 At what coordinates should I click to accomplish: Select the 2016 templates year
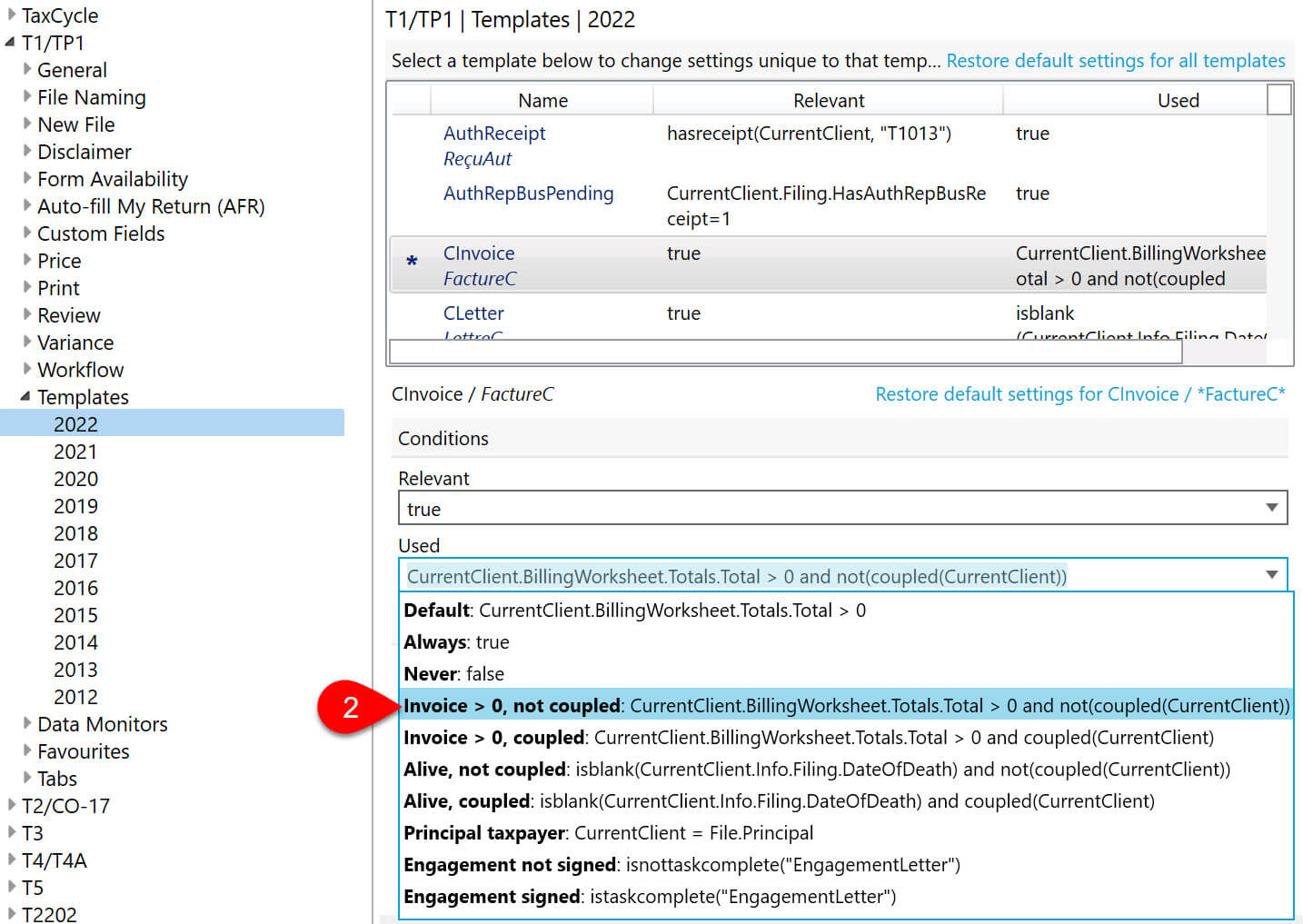tap(75, 588)
